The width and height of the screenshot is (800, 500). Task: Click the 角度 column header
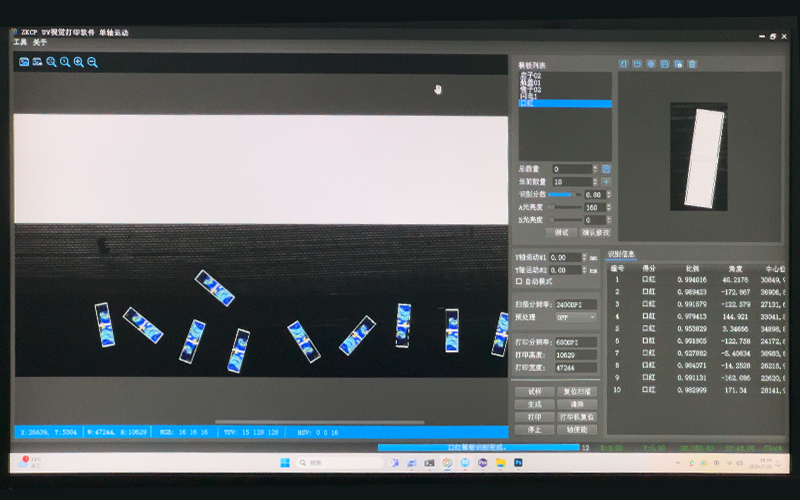click(735, 268)
